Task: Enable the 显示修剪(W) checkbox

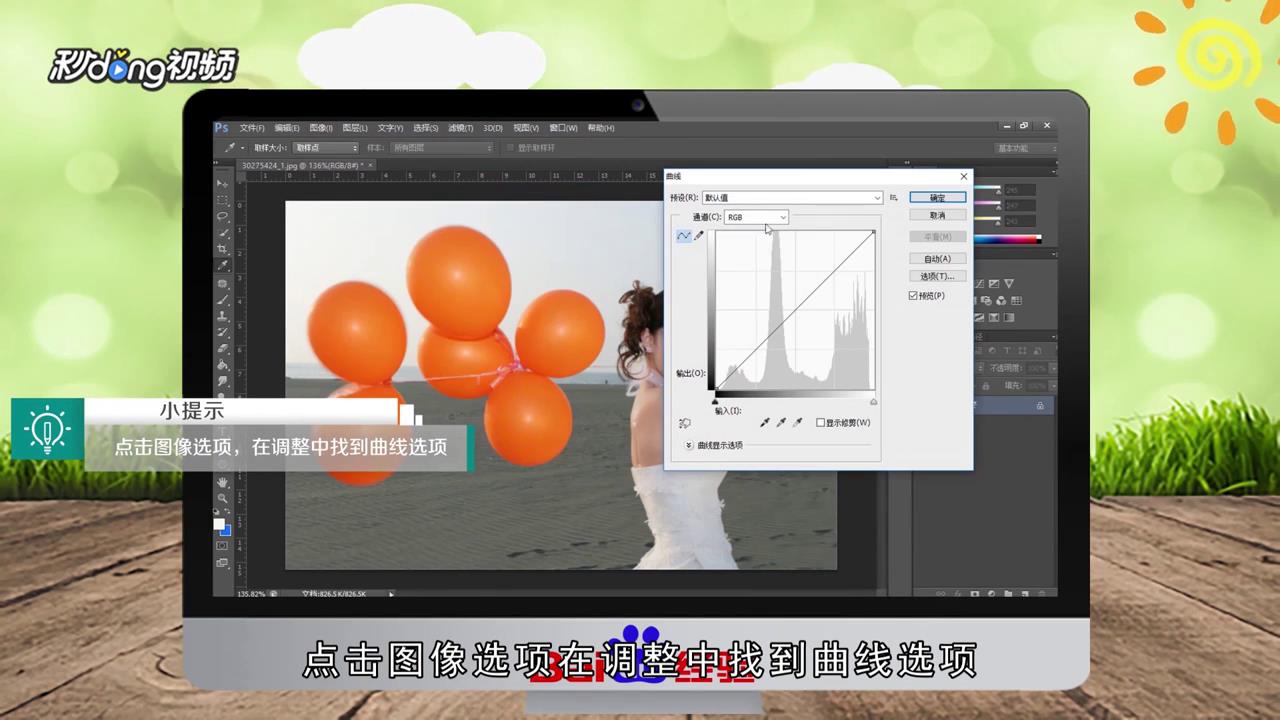Action: point(820,423)
